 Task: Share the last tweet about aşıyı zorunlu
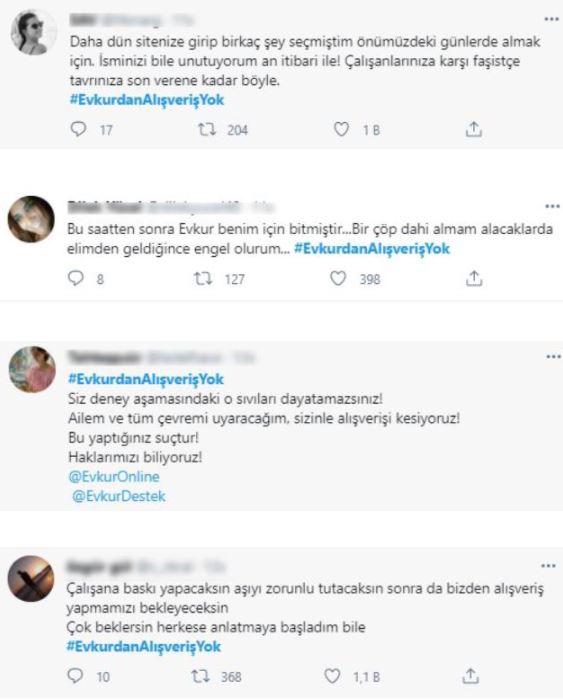pyautogui.click(x=471, y=676)
